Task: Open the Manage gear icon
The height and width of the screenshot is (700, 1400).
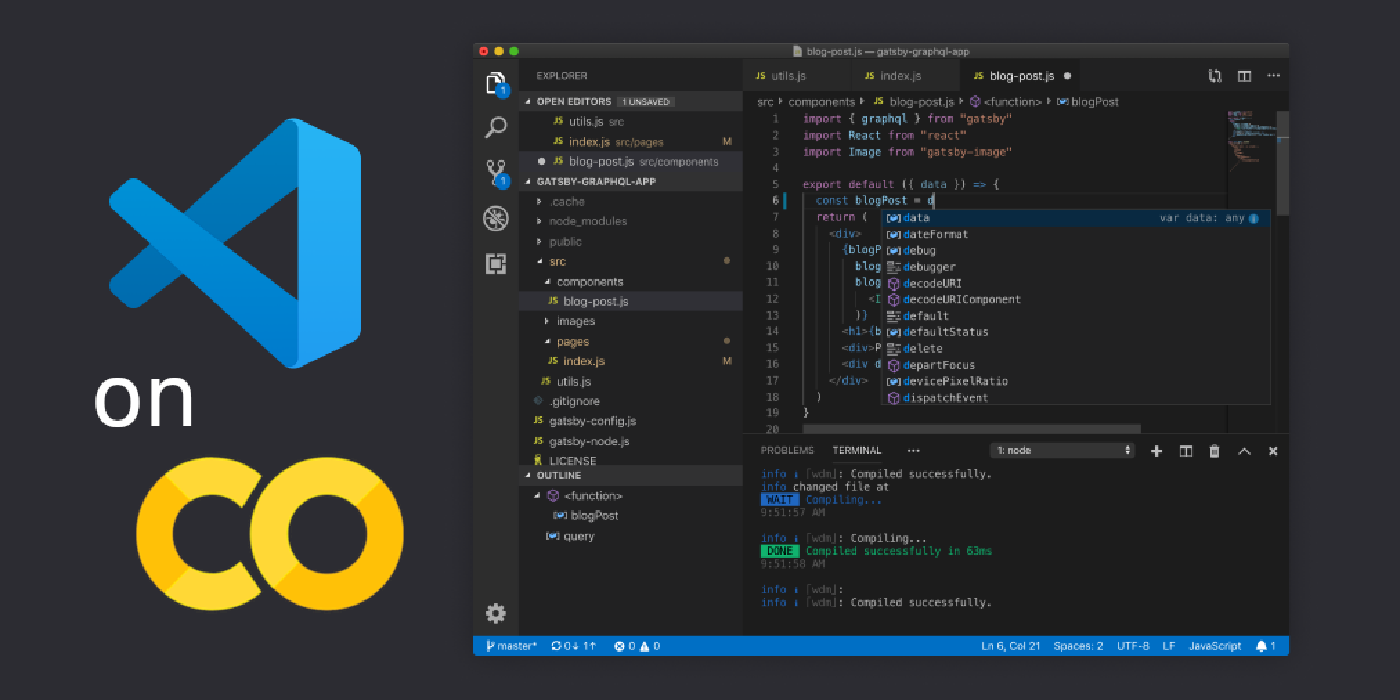Action: [496, 613]
